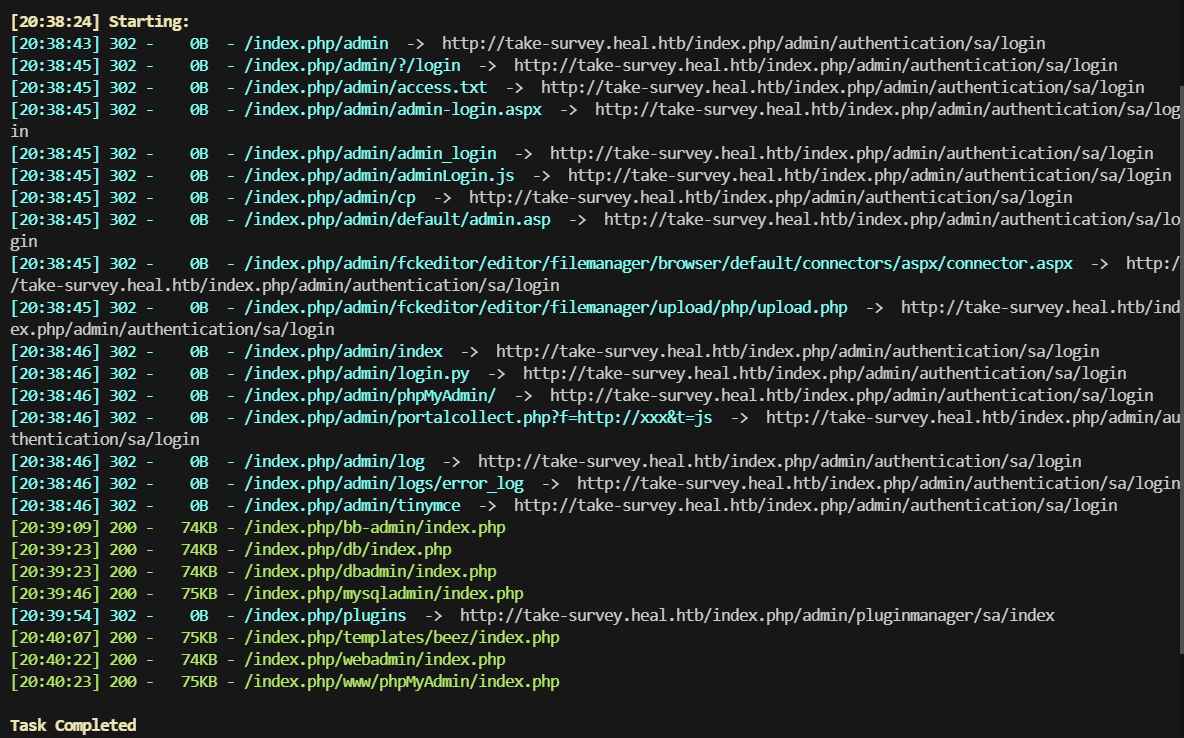Click redirect URL on the /index.php/admin/cp row
The image size is (1184, 738).
coord(771,197)
